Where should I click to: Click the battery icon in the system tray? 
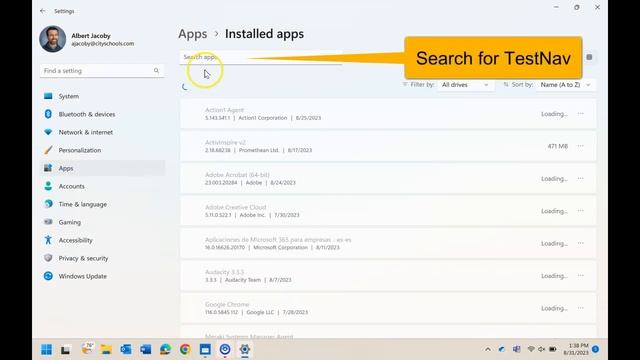(x=553, y=349)
